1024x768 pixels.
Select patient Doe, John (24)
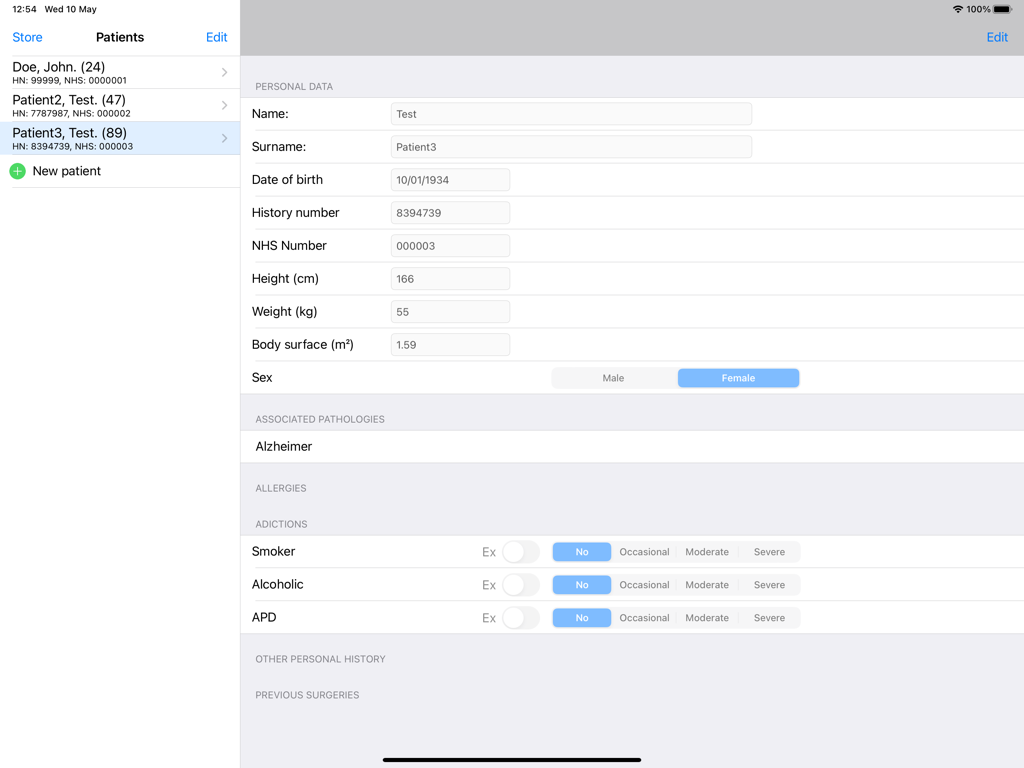(120, 72)
